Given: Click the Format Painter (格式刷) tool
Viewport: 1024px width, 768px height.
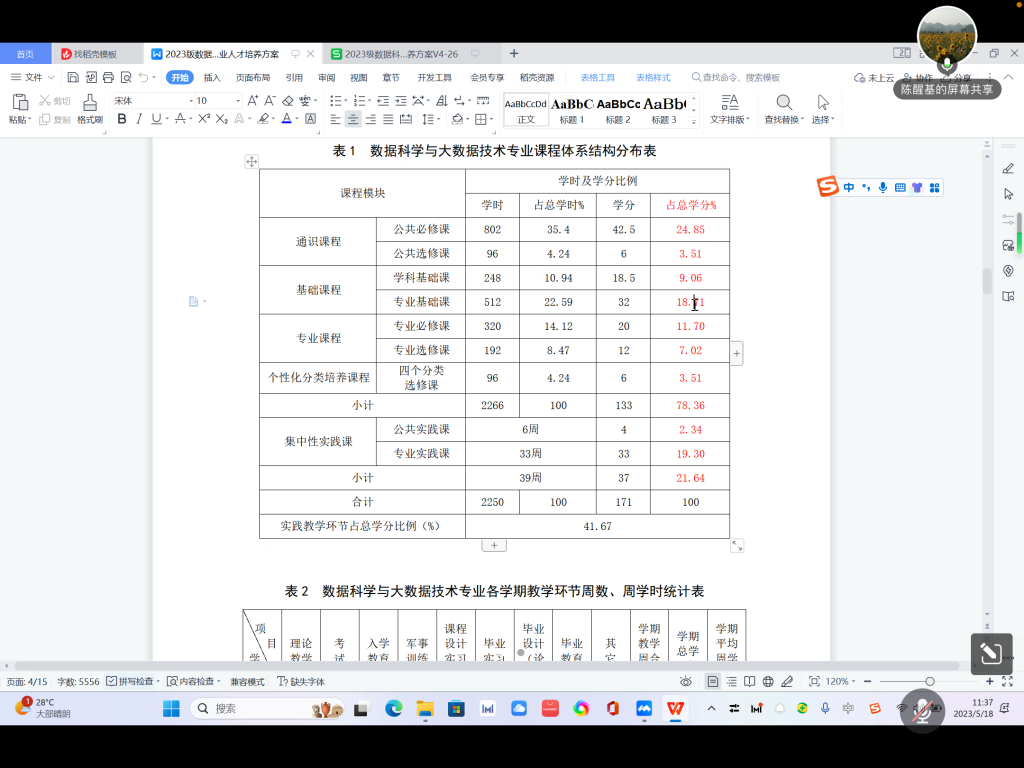Looking at the screenshot, I should 90,108.
